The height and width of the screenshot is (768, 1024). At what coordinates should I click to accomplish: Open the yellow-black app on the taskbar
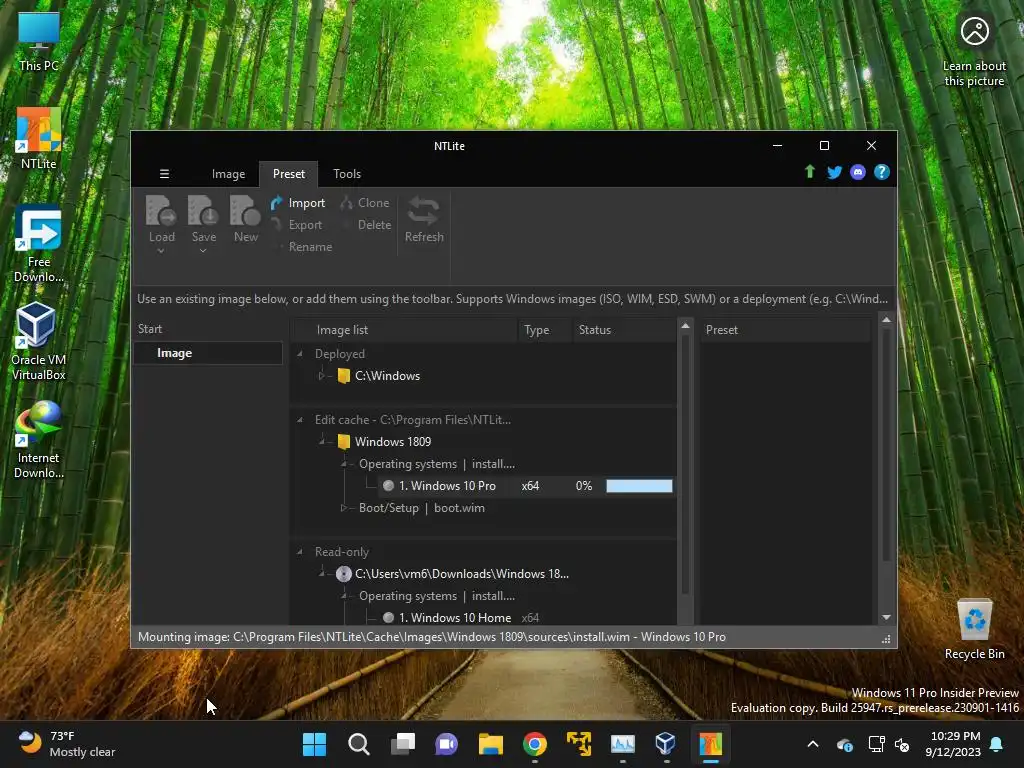[579, 744]
